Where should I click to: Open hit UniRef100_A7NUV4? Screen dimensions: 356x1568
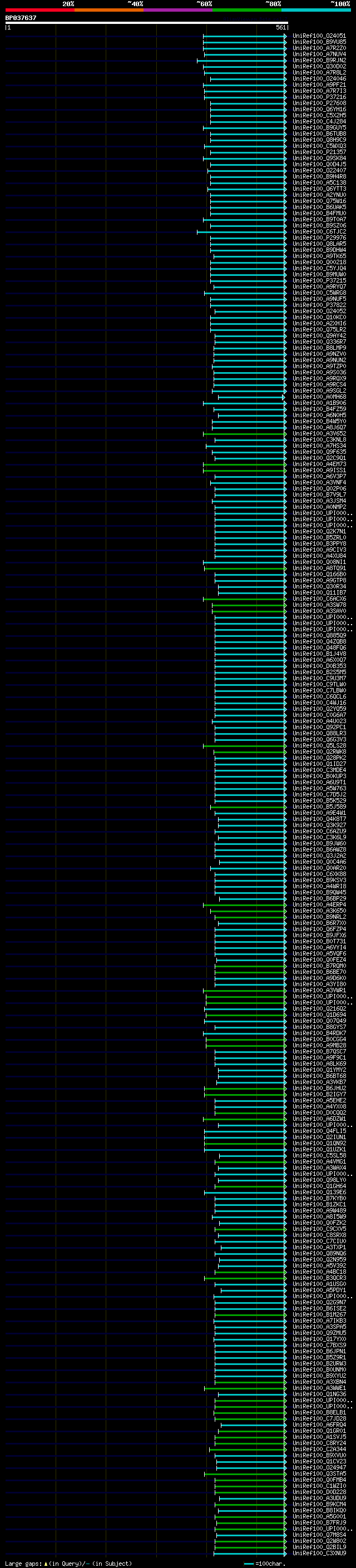(319, 54)
